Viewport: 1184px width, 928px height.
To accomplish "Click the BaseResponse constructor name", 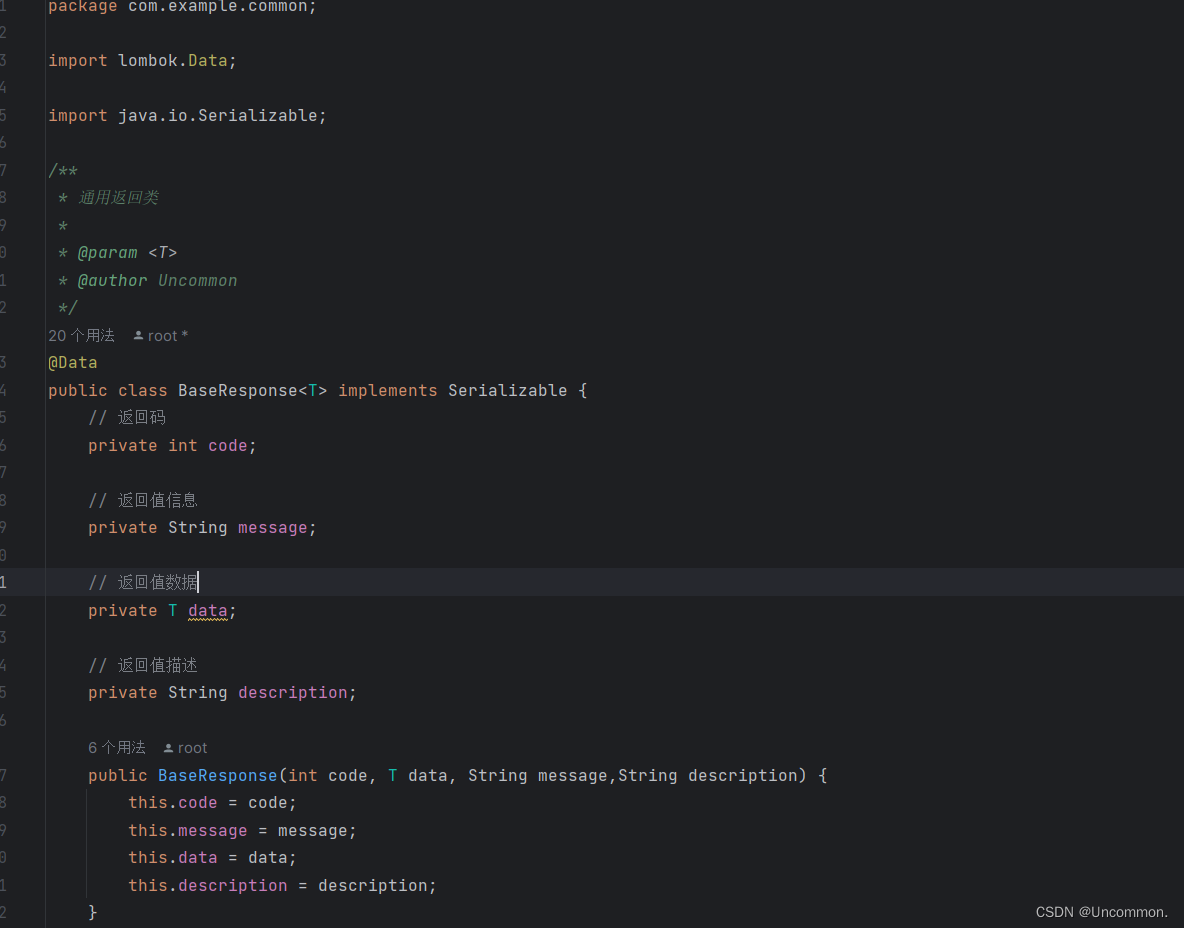I will pos(217,775).
